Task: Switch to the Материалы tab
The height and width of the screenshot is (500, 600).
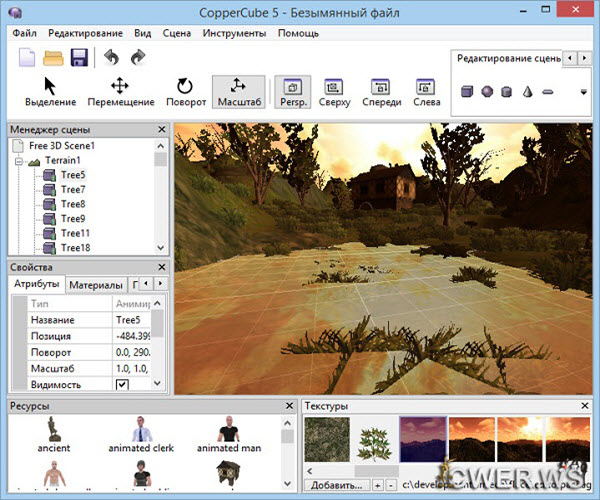Action: pos(96,285)
